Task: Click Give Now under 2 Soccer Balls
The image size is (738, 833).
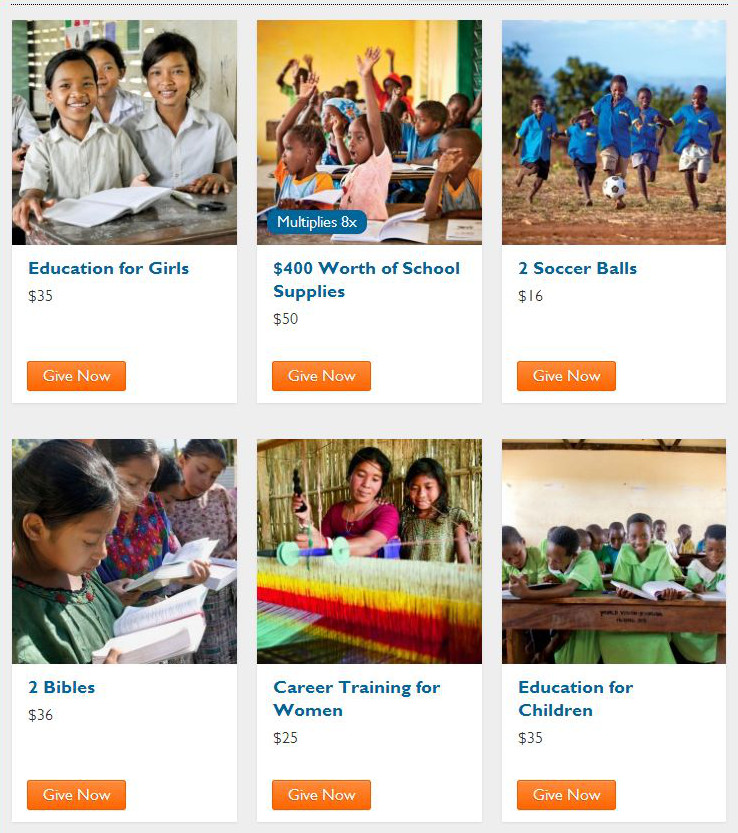Action: (566, 376)
